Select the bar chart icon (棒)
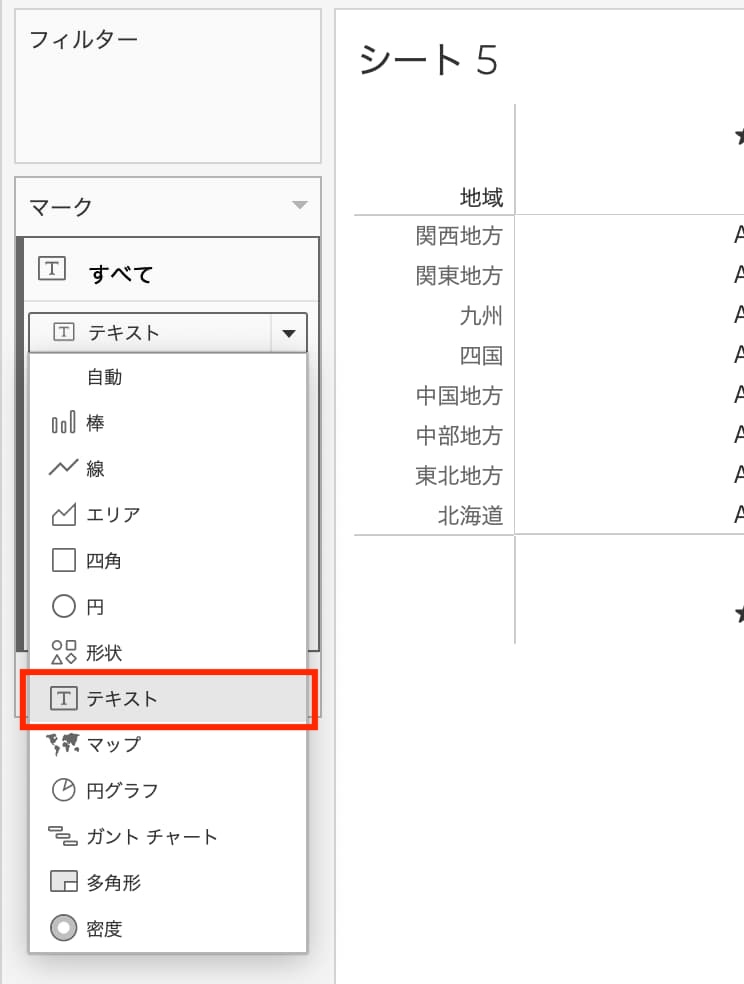This screenshot has width=744, height=984. coord(64,424)
